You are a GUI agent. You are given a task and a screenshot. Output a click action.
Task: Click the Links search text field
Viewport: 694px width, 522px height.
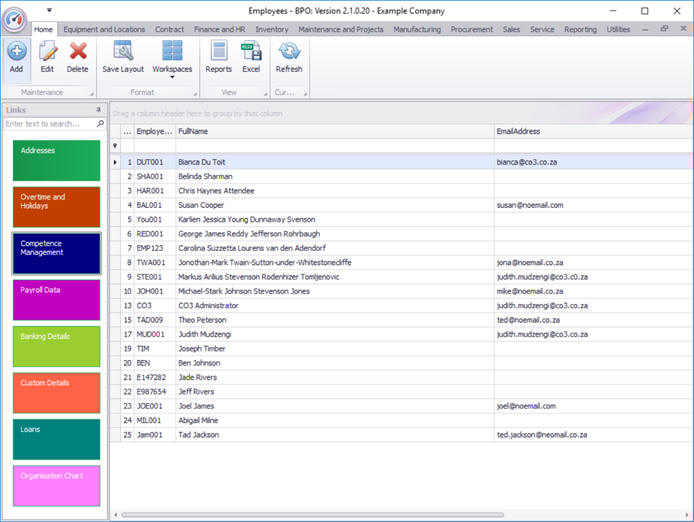(49, 124)
